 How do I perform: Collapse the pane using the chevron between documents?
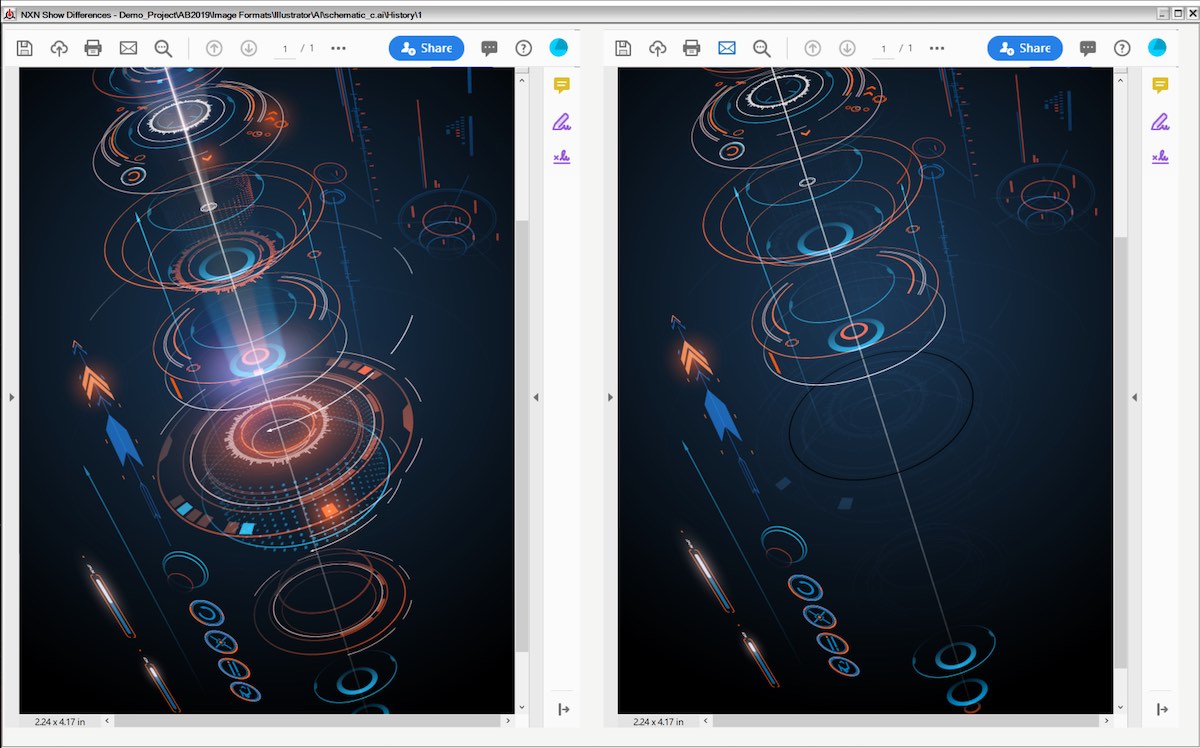click(x=535, y=397)
